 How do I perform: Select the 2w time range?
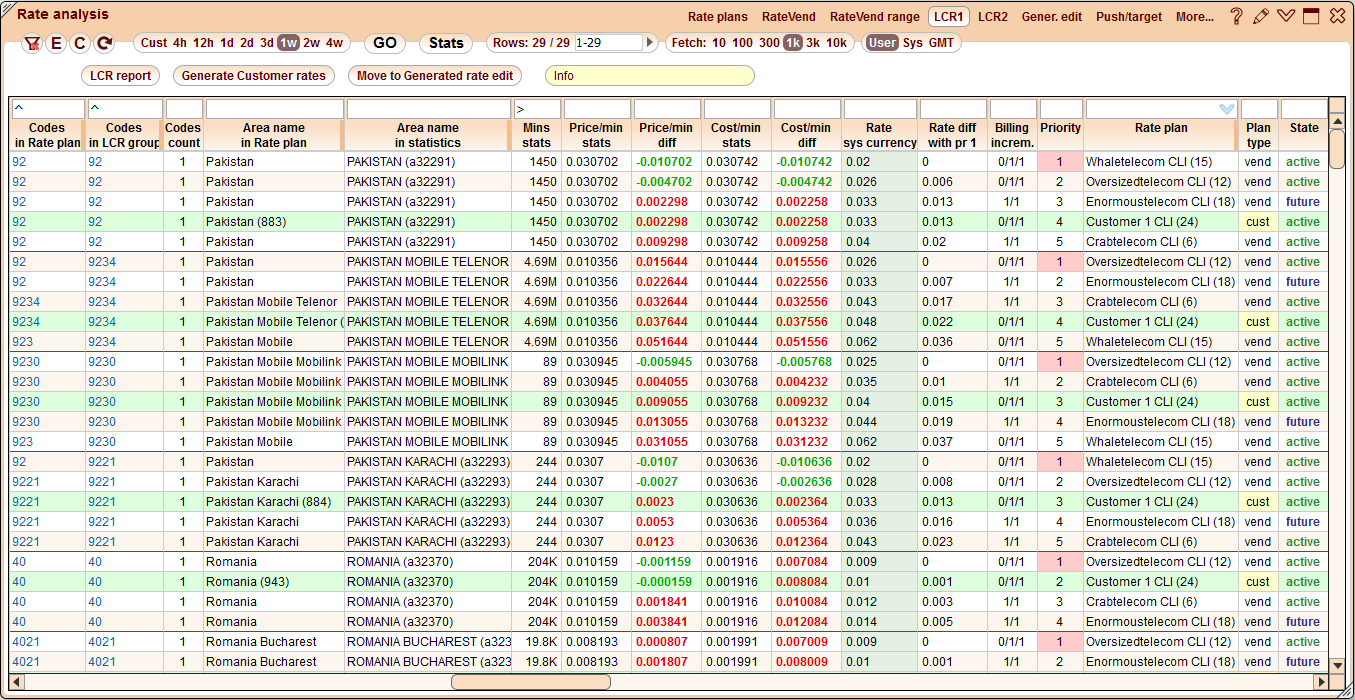coord(311,43)
